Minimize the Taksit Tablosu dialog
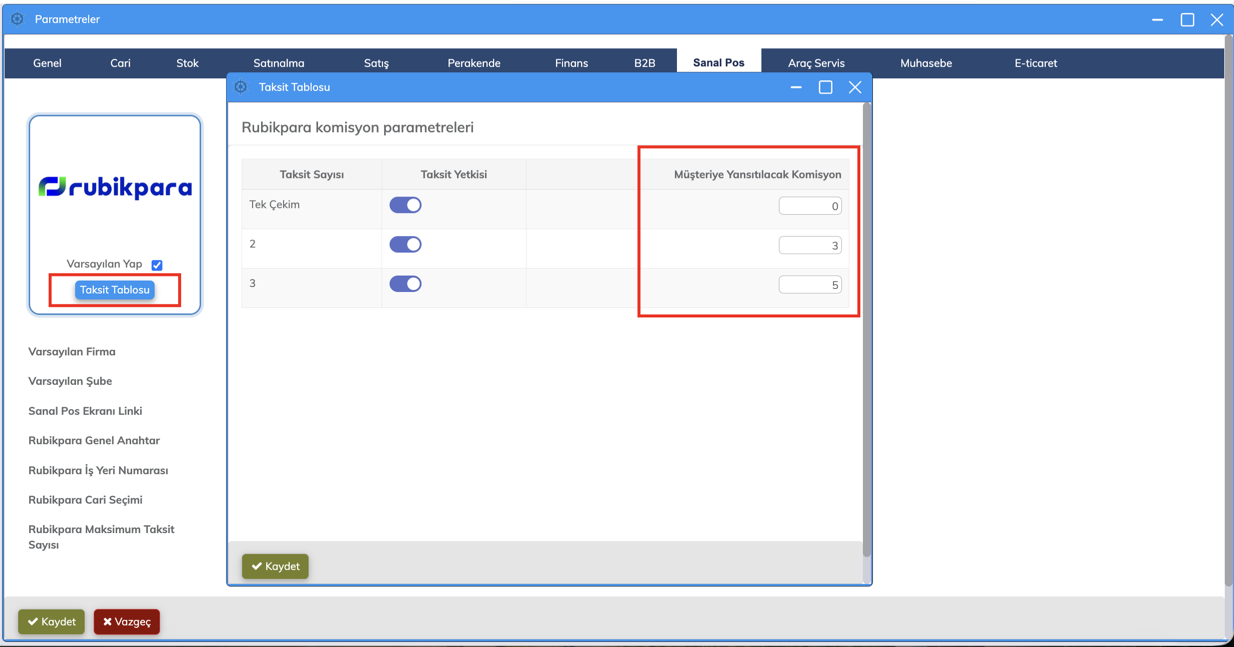The width and height of the screenshot is (1234, 647). point(796,87)
